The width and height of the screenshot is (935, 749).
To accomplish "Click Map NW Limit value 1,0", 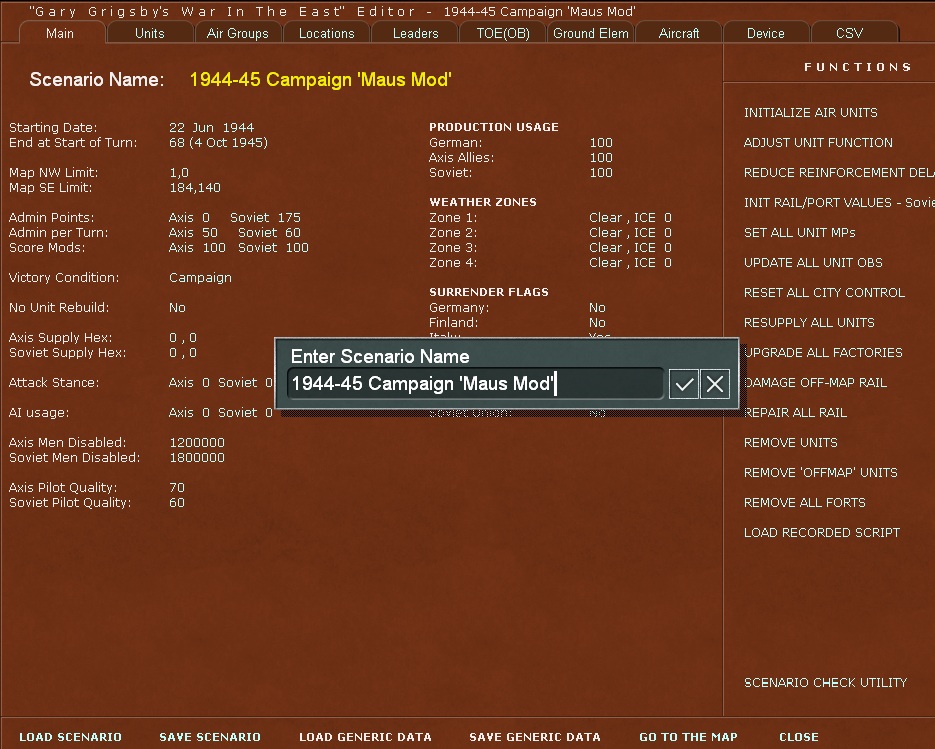I will [179, 172].
